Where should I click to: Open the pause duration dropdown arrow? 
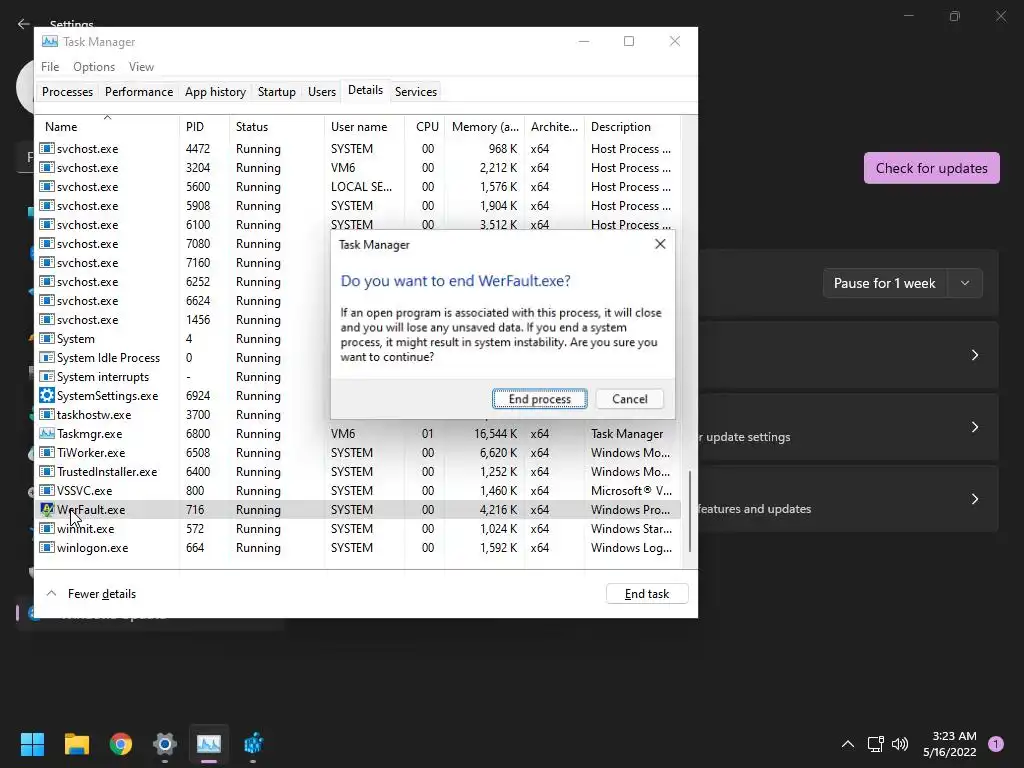point(965,283)
